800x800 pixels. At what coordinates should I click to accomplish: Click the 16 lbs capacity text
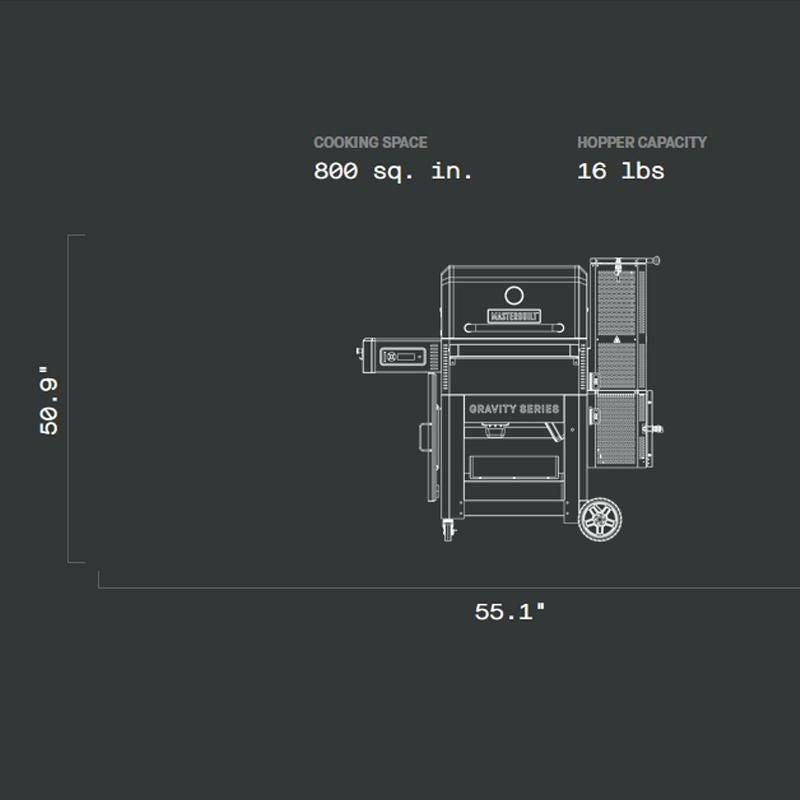point(618,171)
